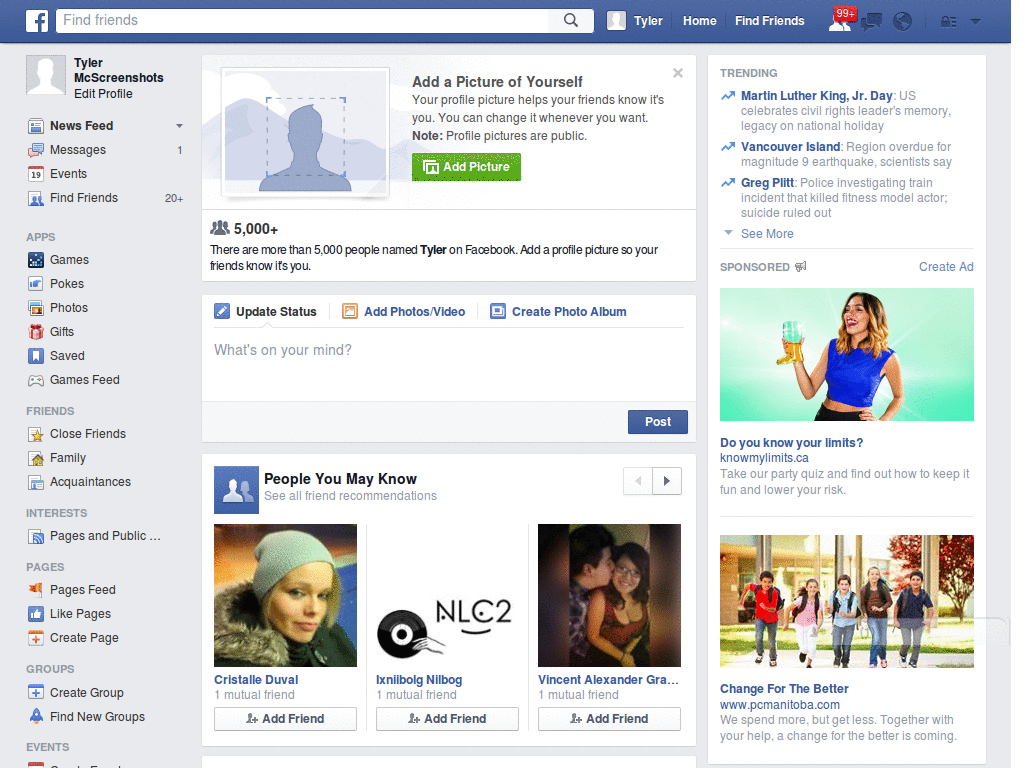Click the green Add Picture button

[466, 167]
